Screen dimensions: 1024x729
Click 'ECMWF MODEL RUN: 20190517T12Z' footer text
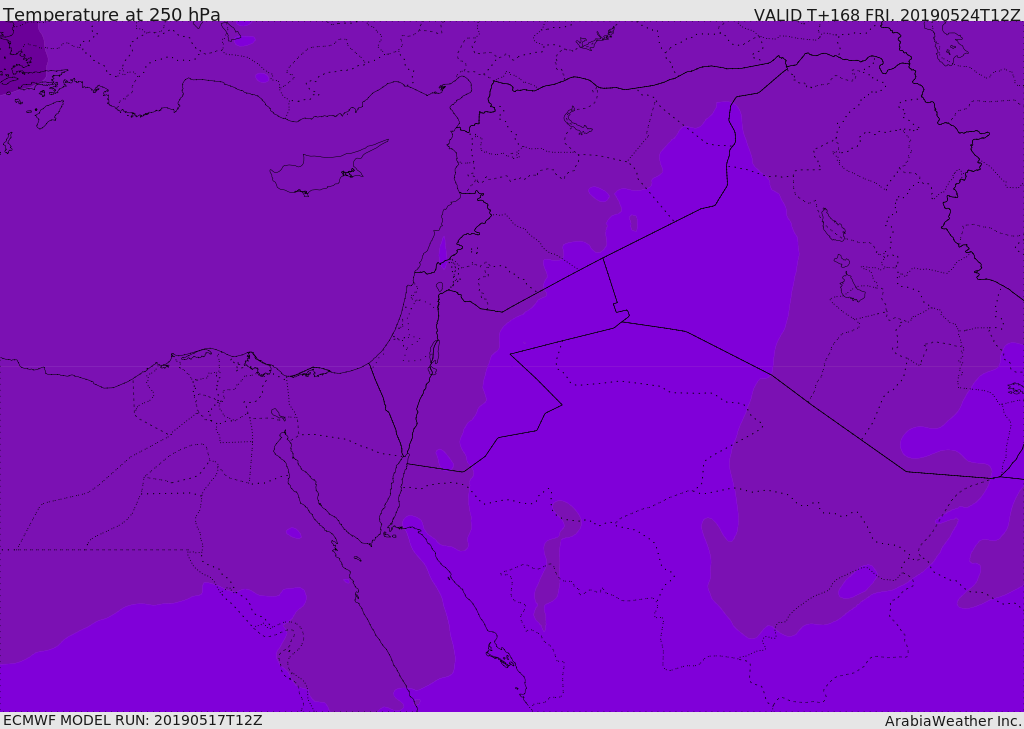pyautogui.click(x=133, y=720)
